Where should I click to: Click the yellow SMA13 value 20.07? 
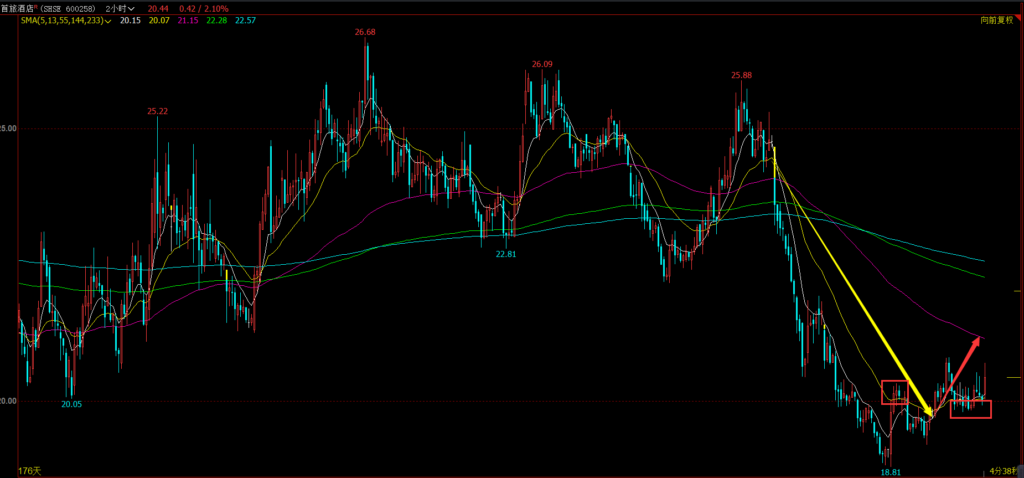tap(159, 21)
